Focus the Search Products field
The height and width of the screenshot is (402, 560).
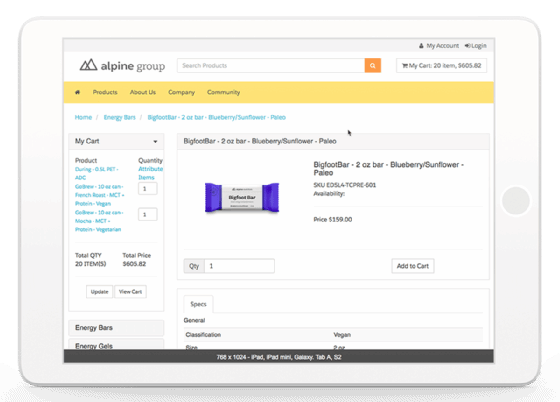271,66
